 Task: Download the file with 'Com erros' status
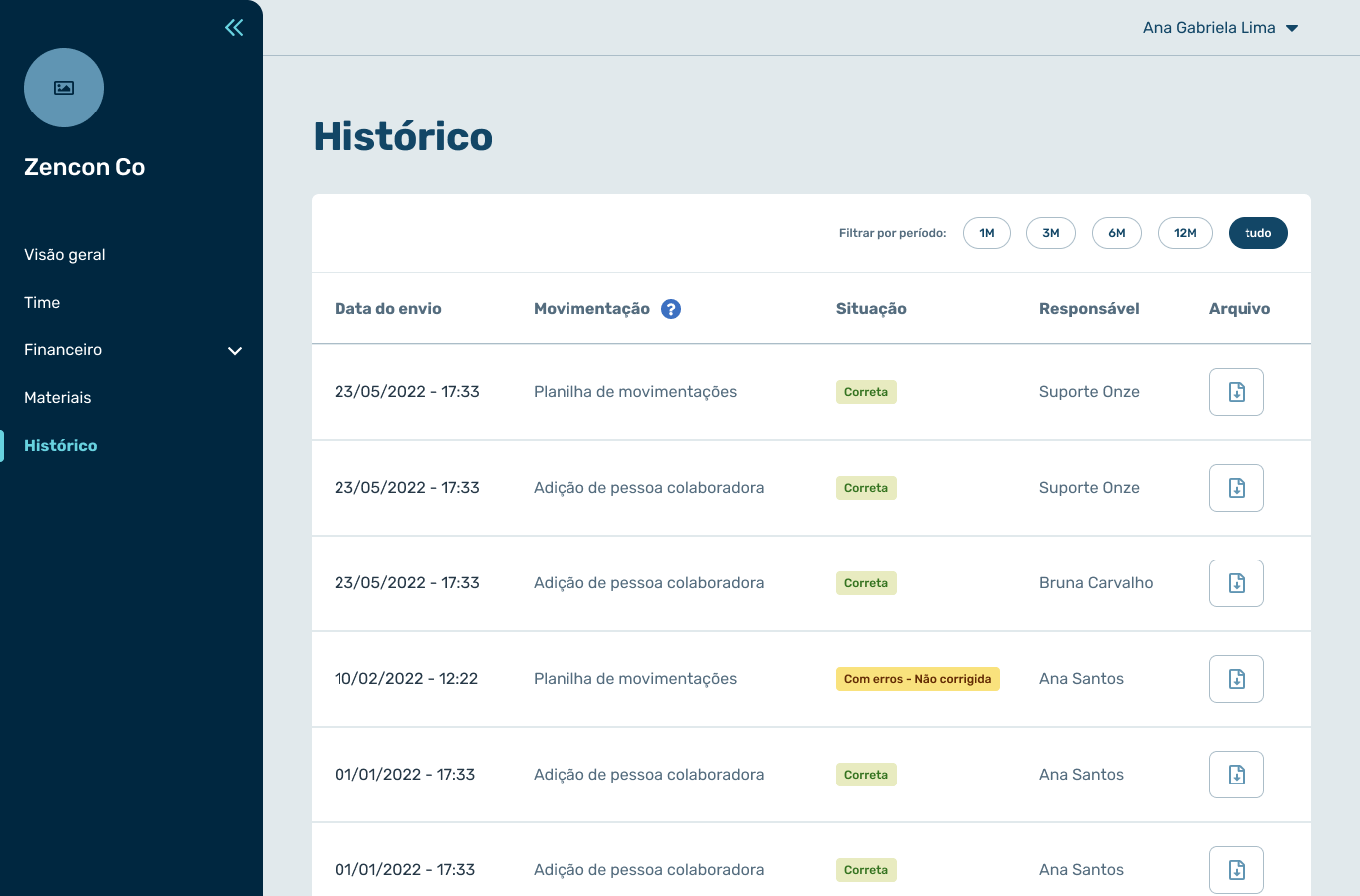point(1236,679)
